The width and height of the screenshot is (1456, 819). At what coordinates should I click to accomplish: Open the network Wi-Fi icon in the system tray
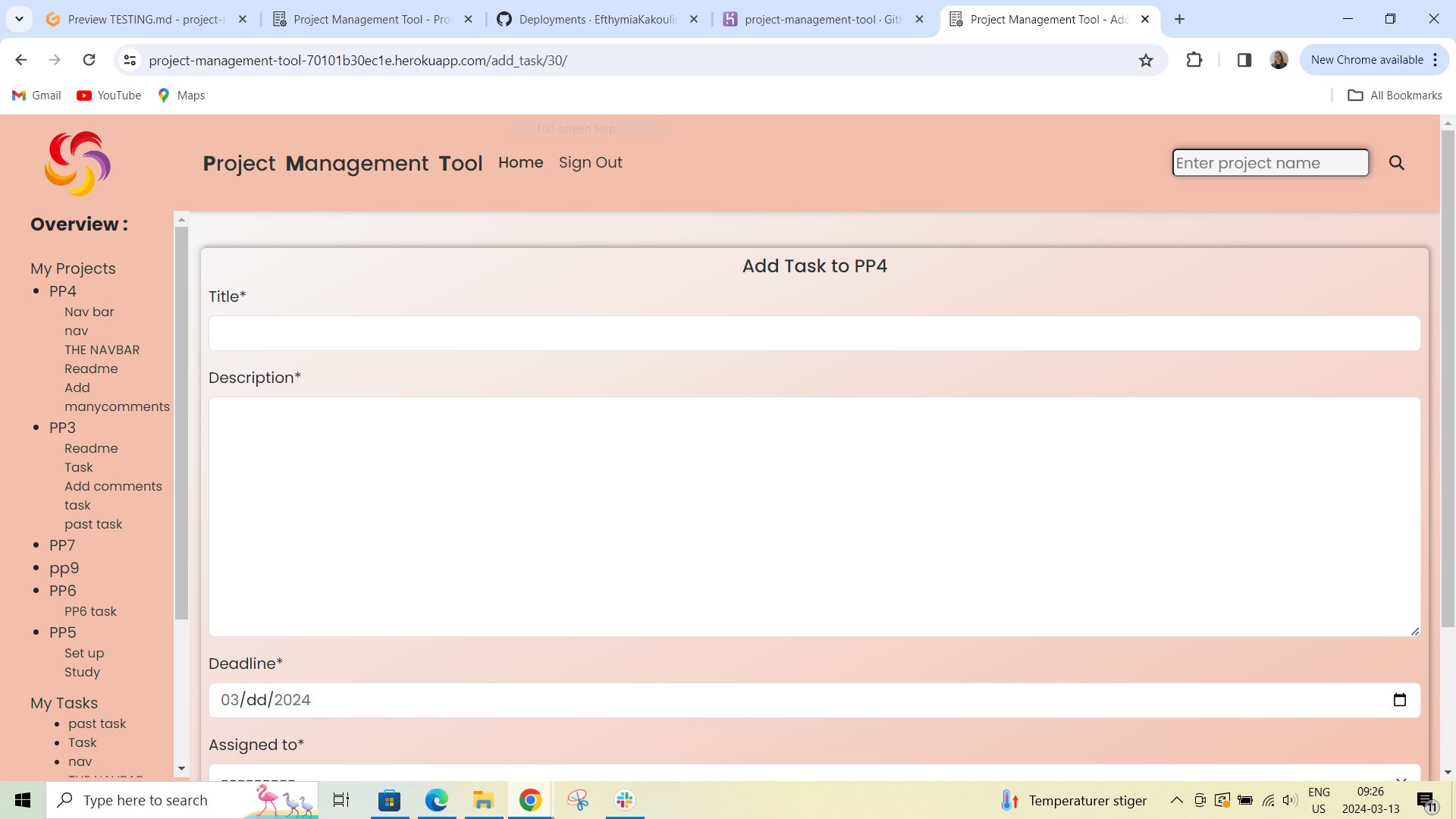[1267, 800]
